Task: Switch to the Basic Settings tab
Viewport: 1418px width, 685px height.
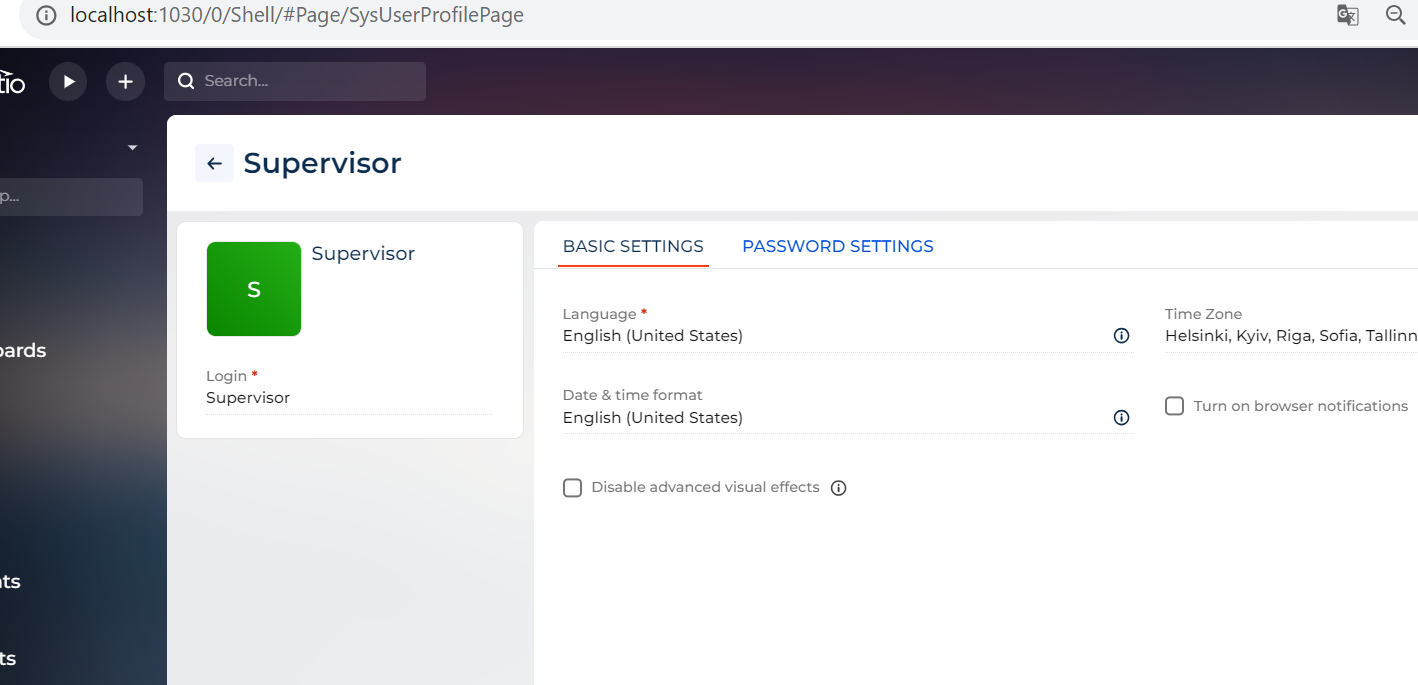Action: coord(633,246)
